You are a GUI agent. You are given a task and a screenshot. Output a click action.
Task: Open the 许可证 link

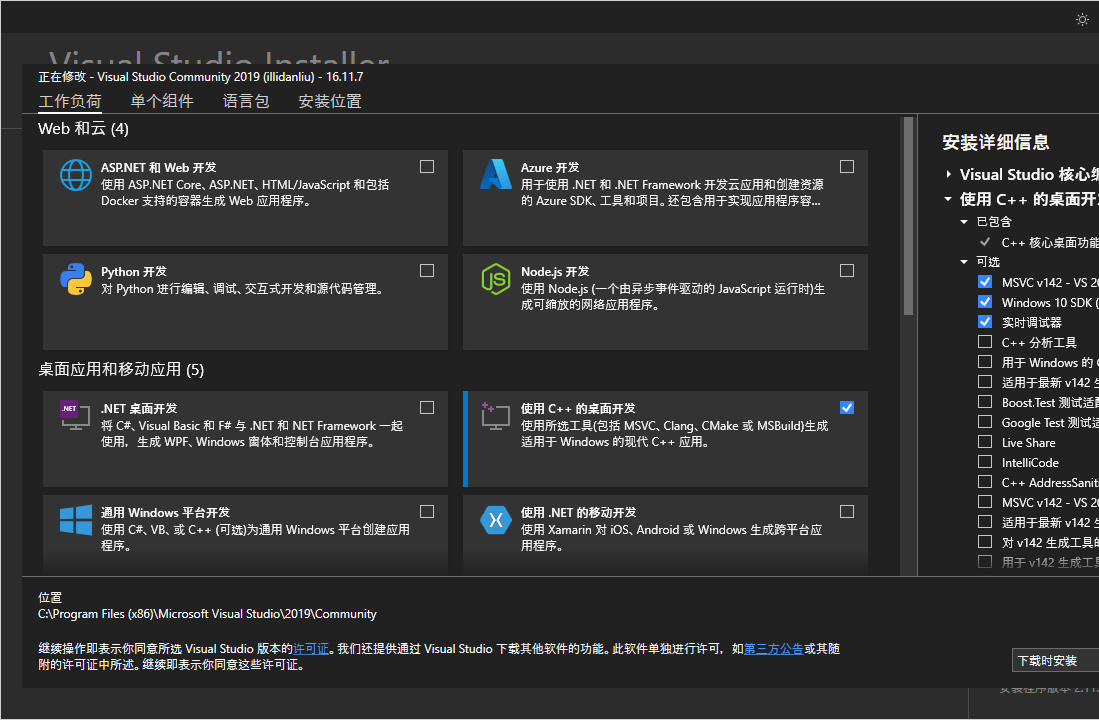[310, 648]
